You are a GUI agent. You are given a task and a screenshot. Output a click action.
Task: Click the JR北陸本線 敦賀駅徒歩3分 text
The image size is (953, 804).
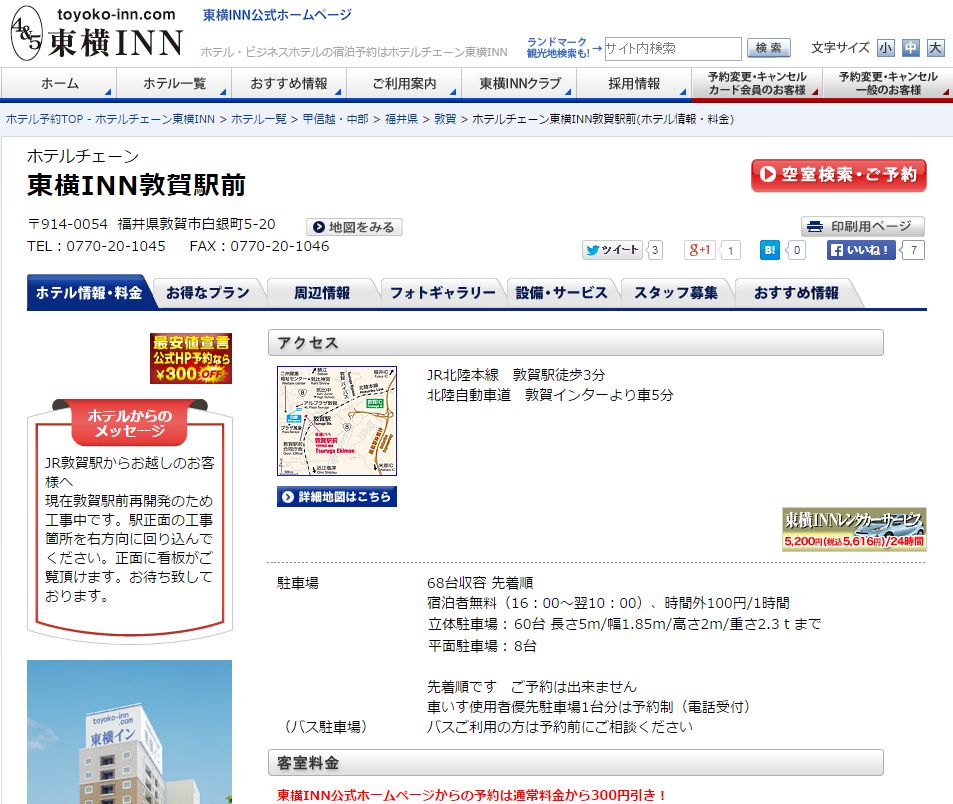(516, 375)
